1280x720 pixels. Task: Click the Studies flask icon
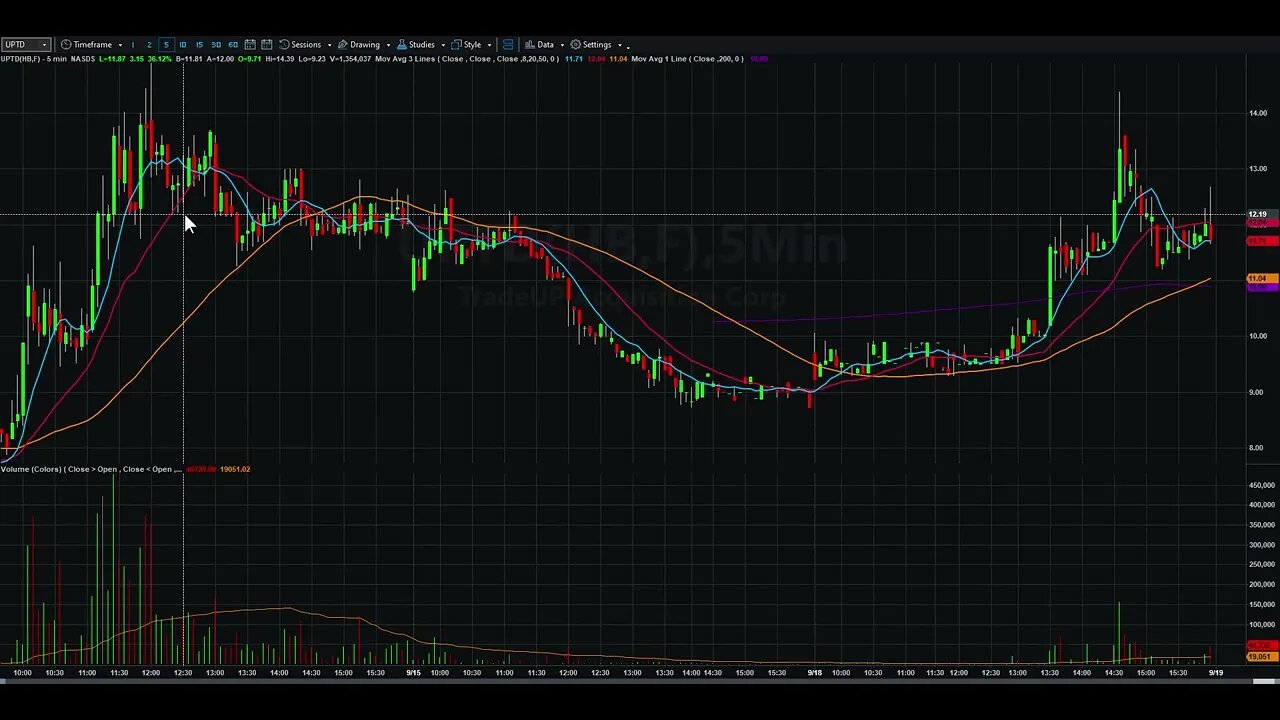[402, 44]
